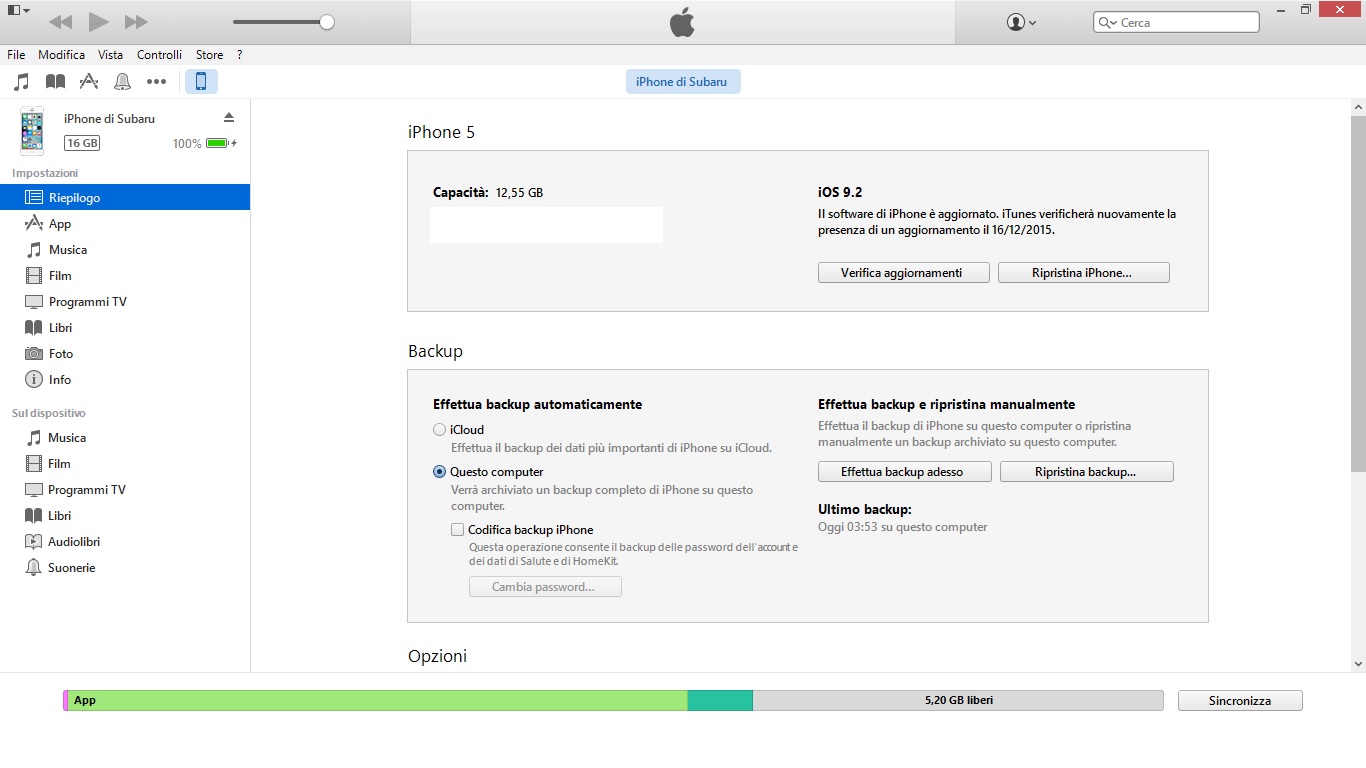This screenshot has width=1366, height=768.
Task: Click the Sincronizza button
Action: click(1240, 701)
